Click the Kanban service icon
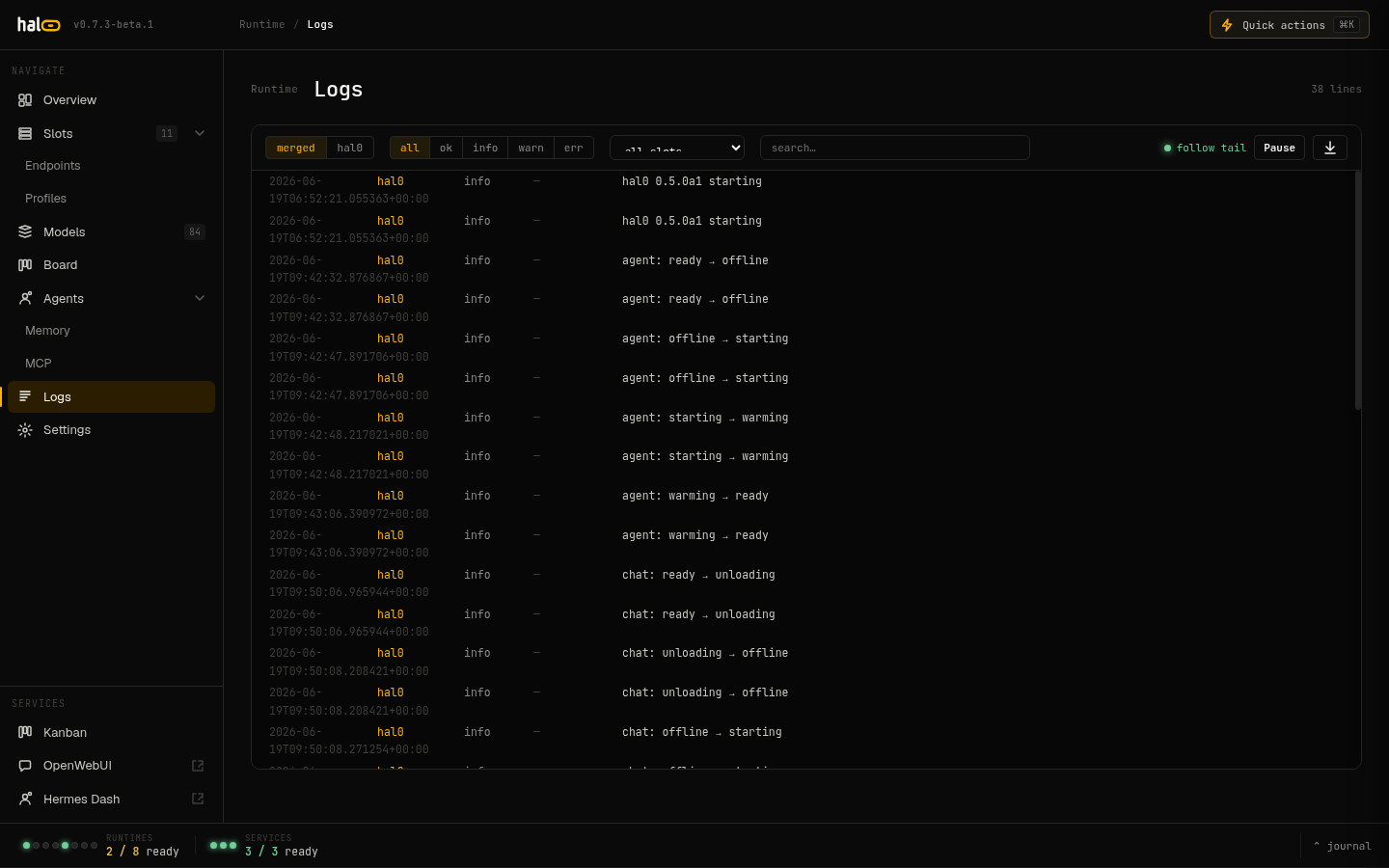1389x868 pixels. coord(25,733)
